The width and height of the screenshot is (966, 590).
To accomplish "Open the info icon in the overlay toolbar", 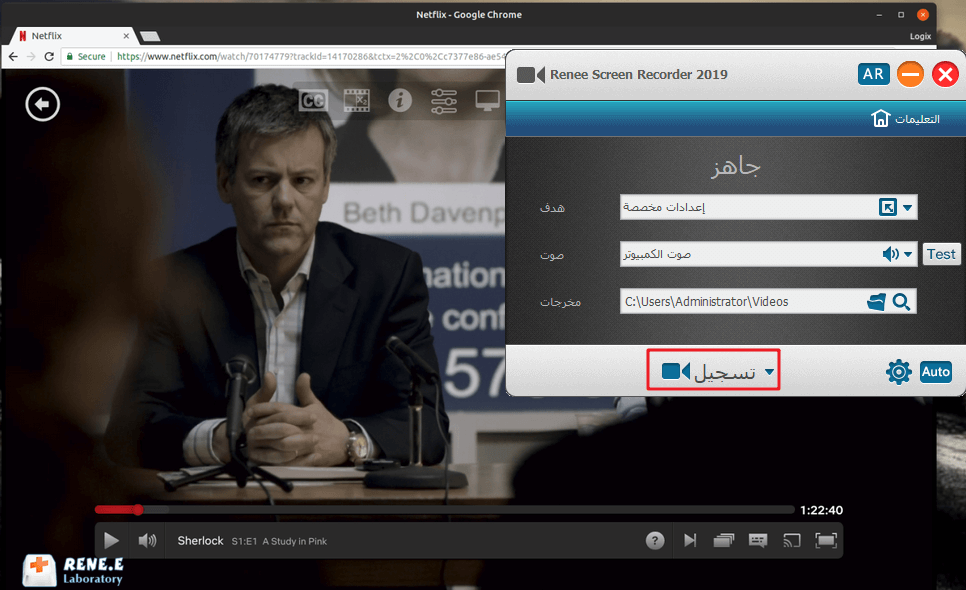I will 400,100.
